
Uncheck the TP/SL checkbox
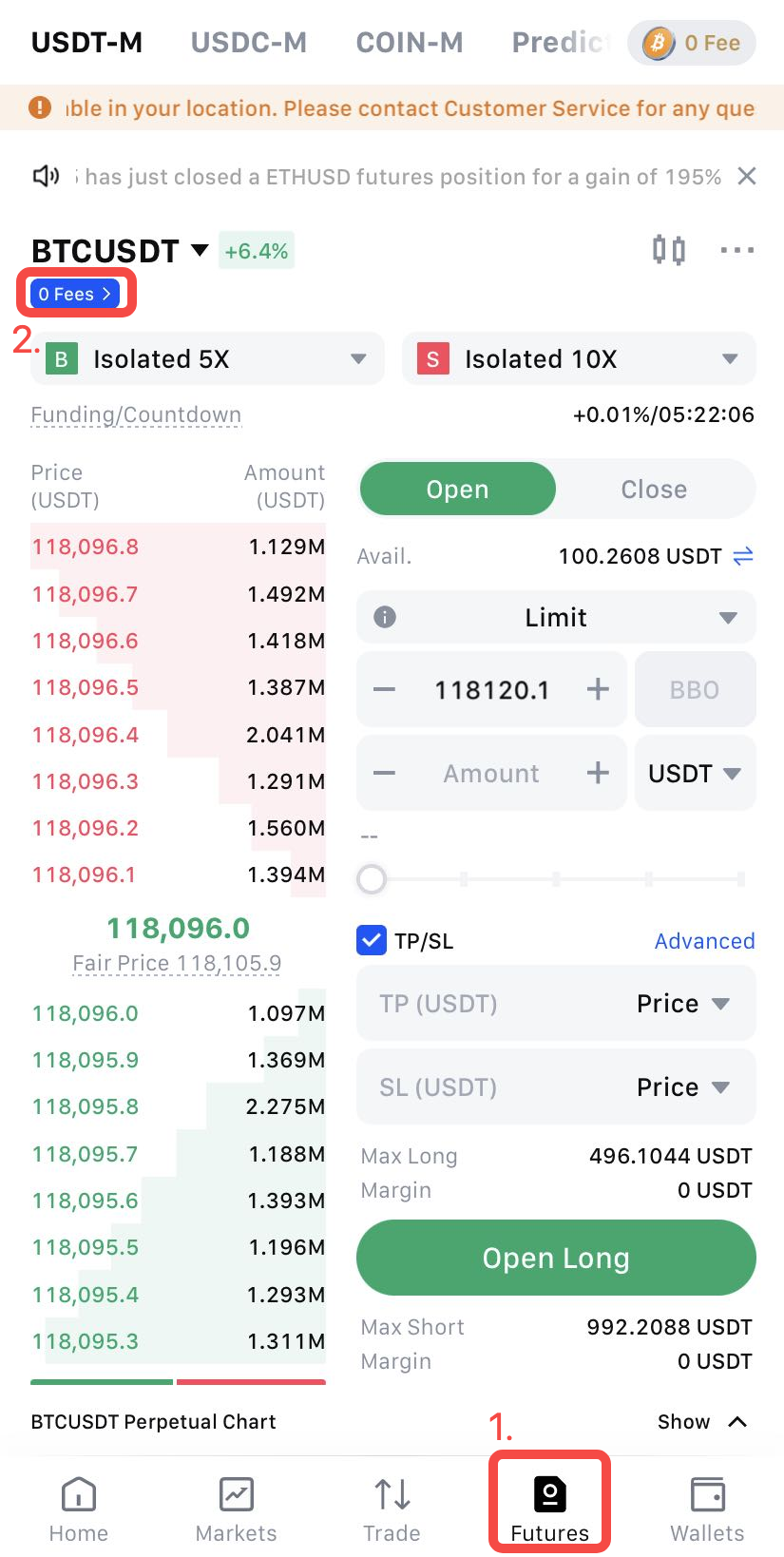371,940
